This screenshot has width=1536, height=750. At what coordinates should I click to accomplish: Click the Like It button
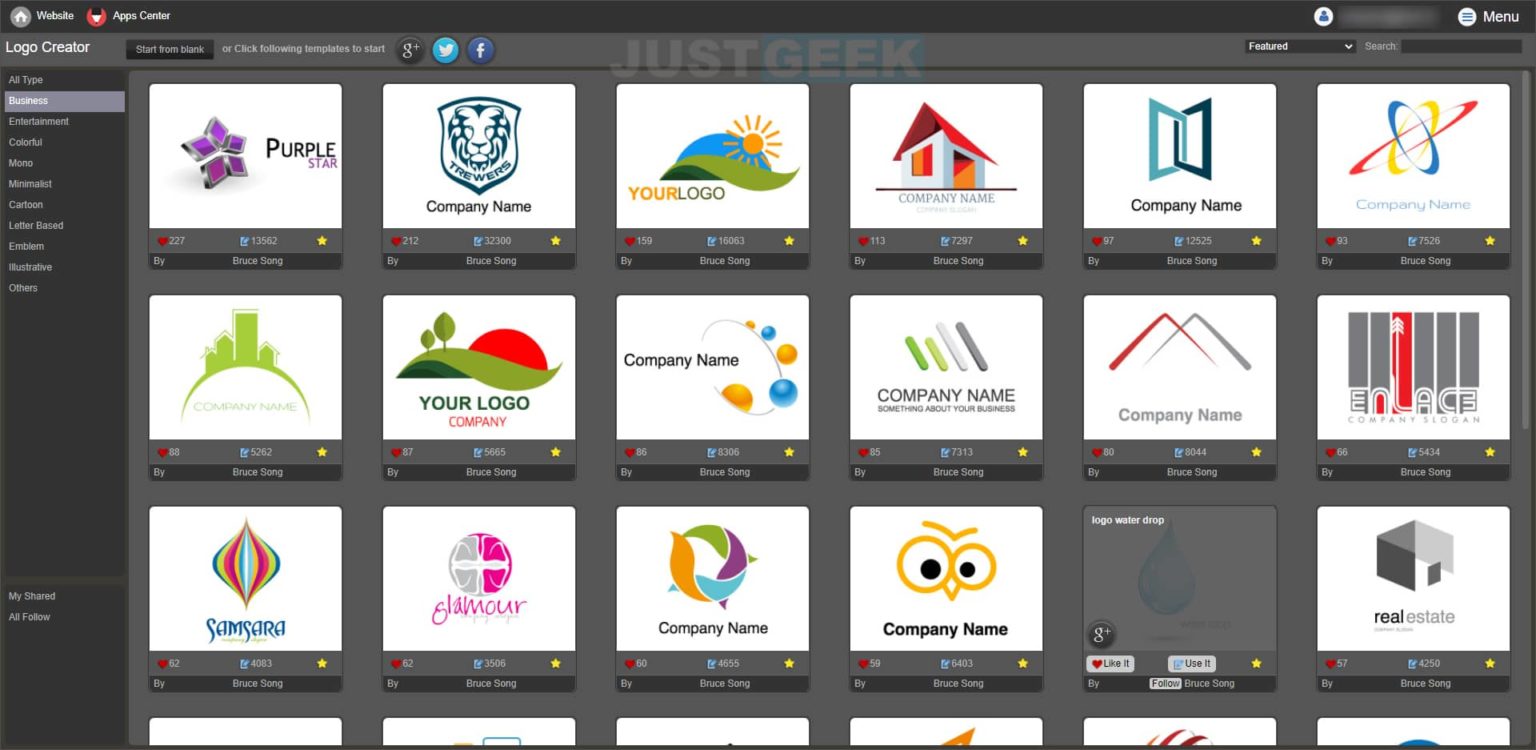[1110, 664]
